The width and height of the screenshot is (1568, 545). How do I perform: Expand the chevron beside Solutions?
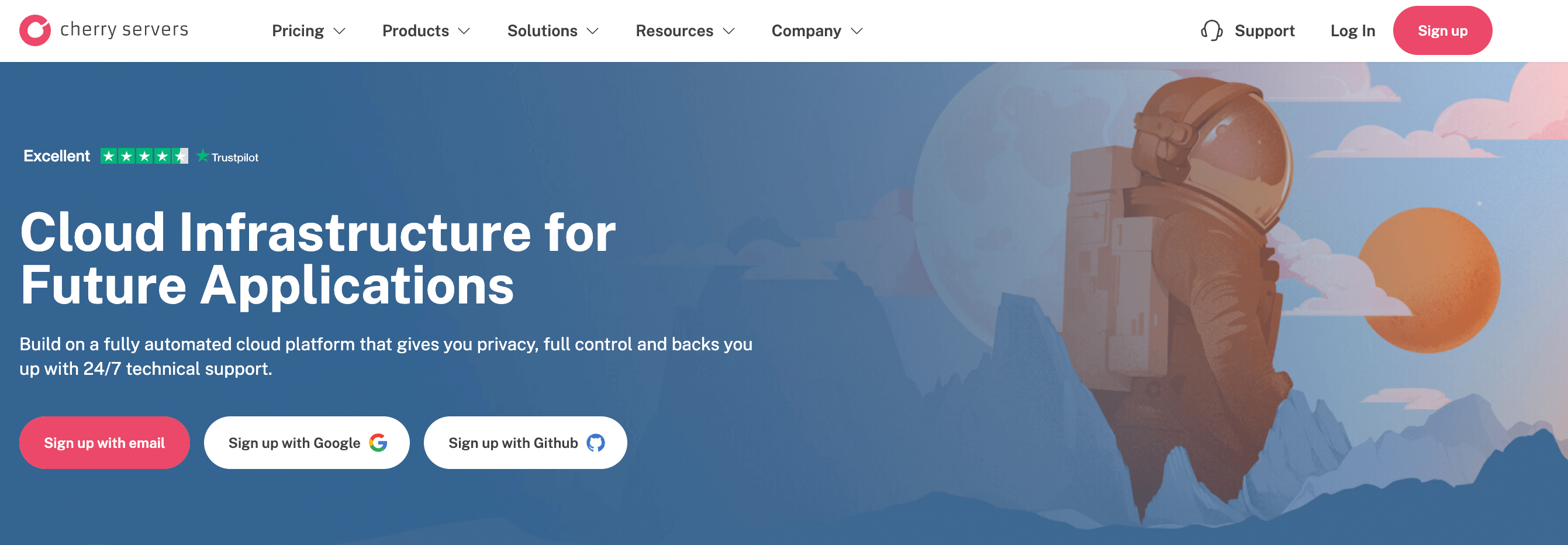coord(592,31)
